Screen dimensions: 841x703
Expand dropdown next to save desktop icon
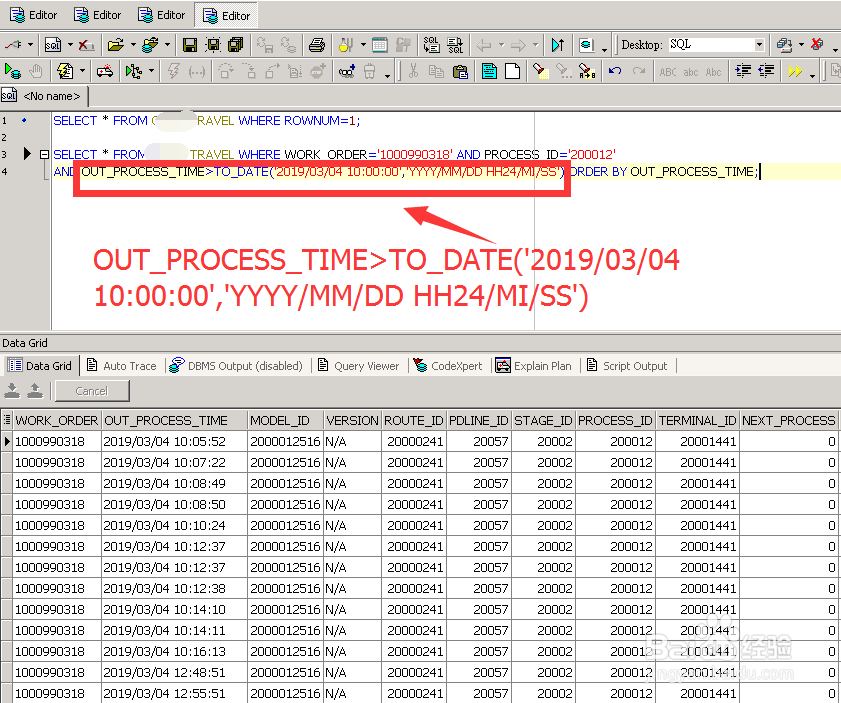tap(801, 45)
